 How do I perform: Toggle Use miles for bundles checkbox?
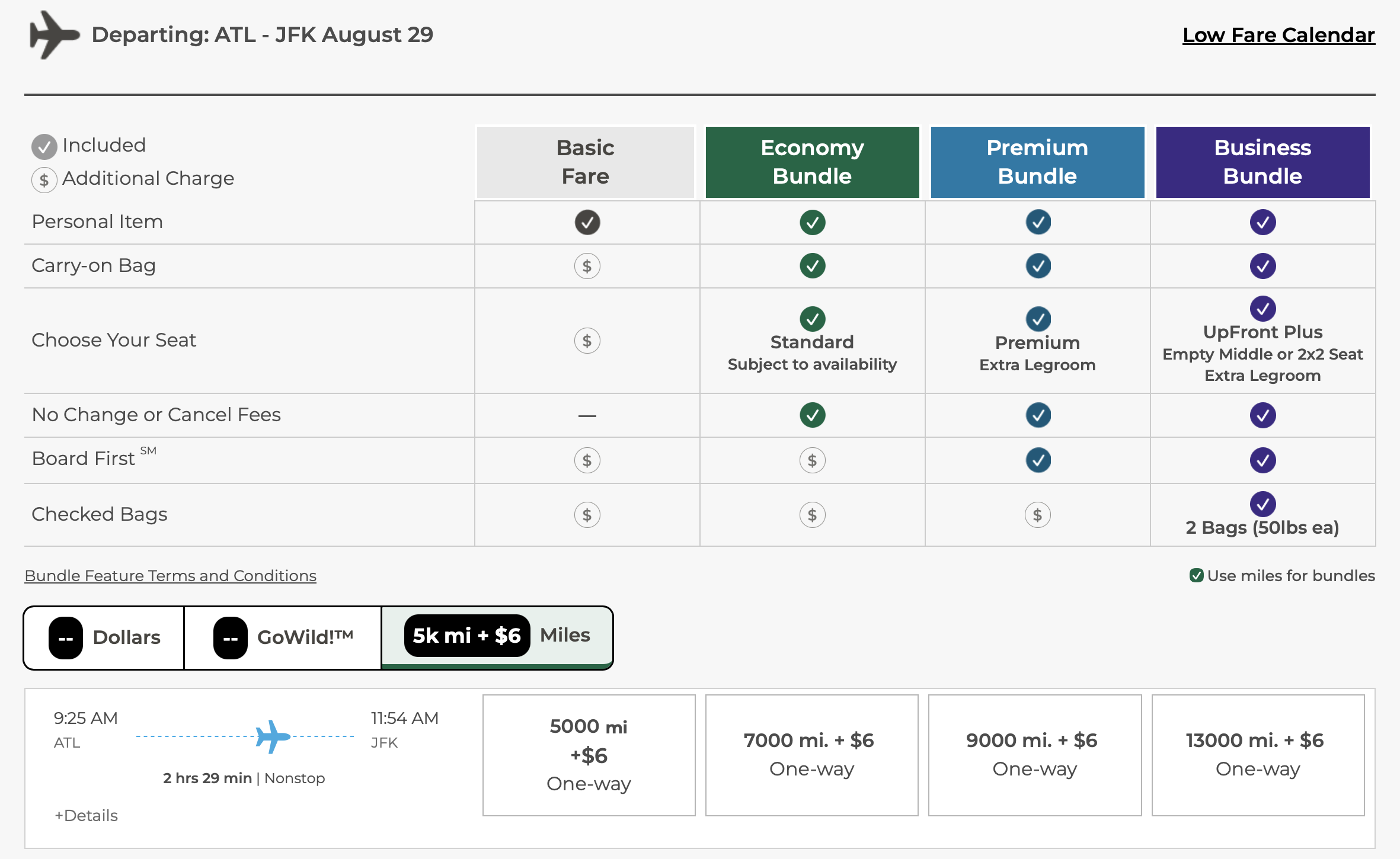click(1196, 575)
